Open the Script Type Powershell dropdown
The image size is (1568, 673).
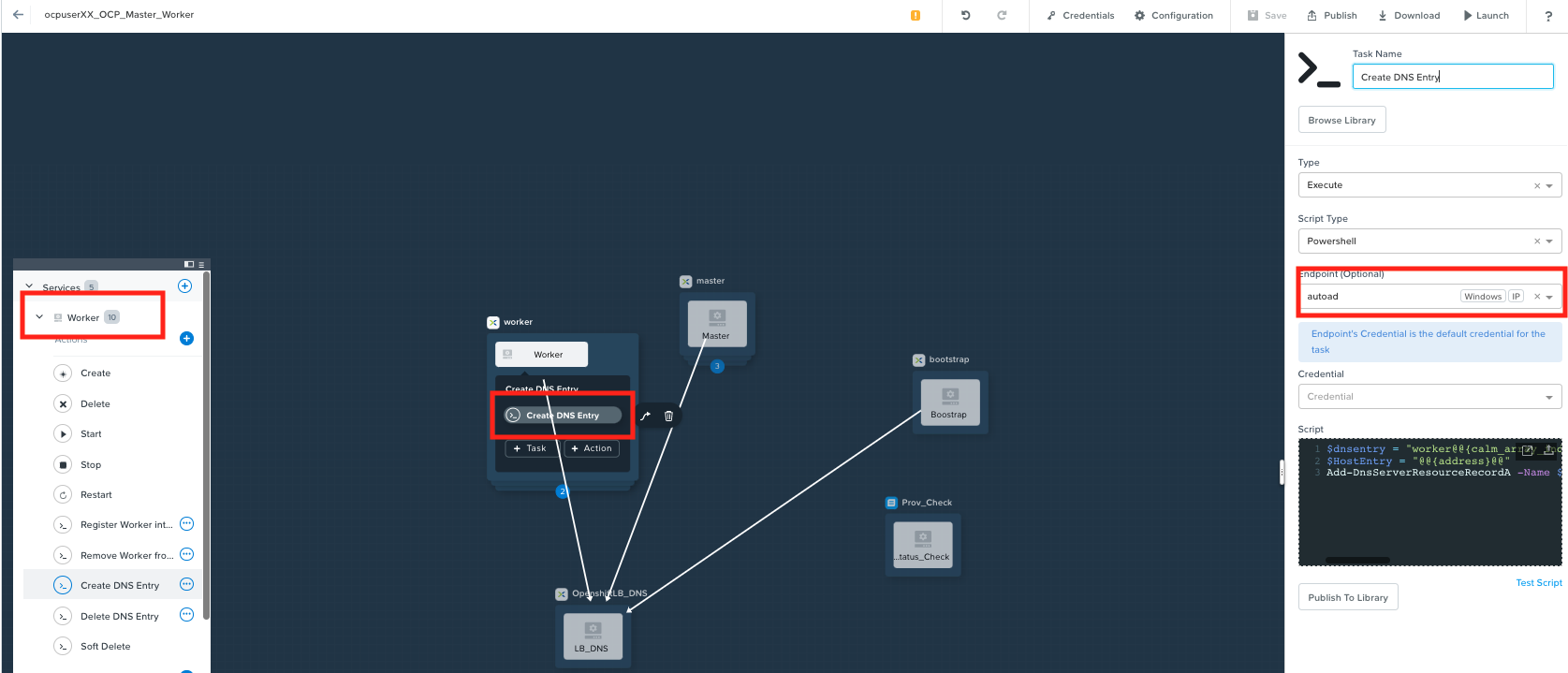click(1549, 241)
